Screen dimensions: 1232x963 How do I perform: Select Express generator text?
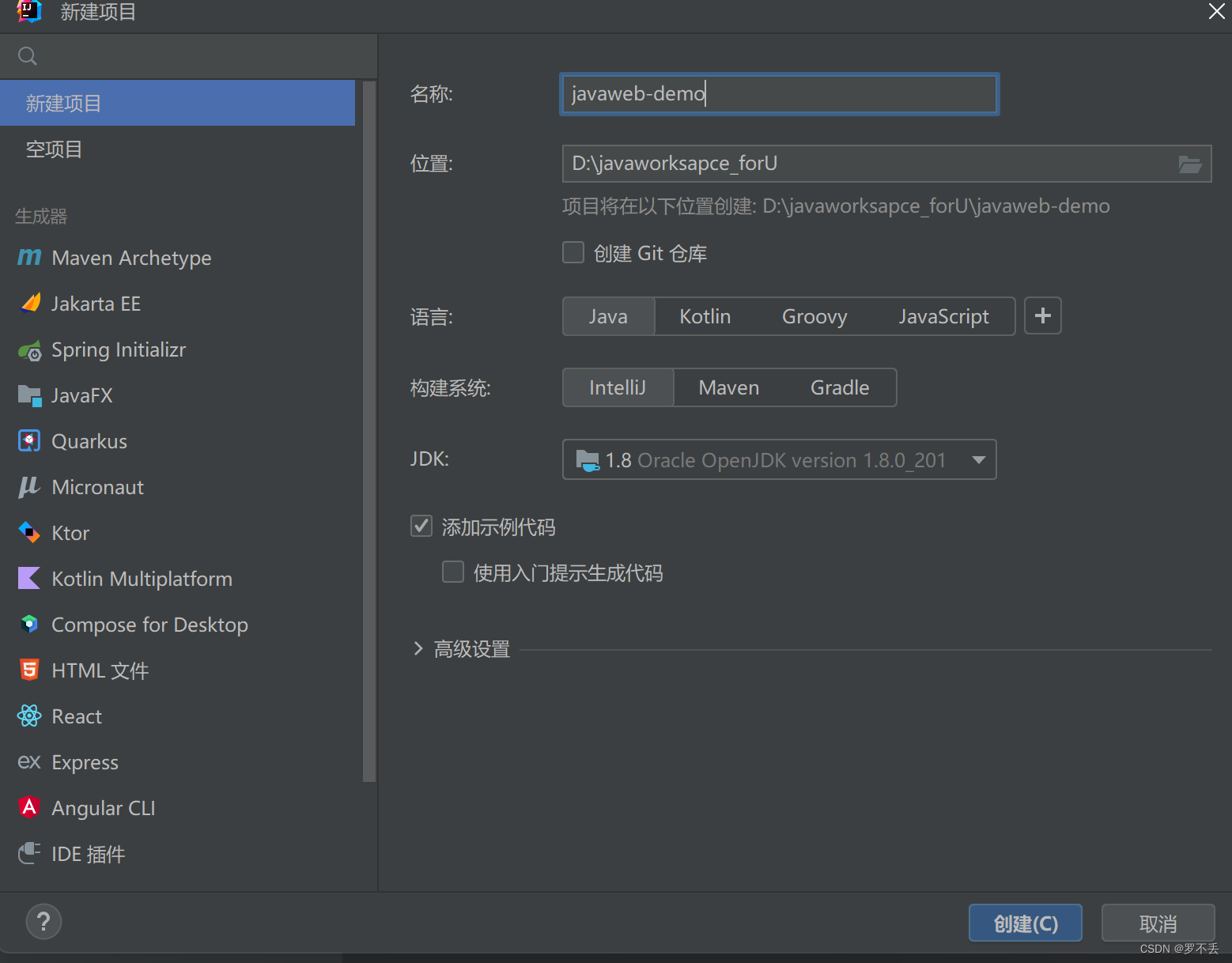(x=85, y=762)
